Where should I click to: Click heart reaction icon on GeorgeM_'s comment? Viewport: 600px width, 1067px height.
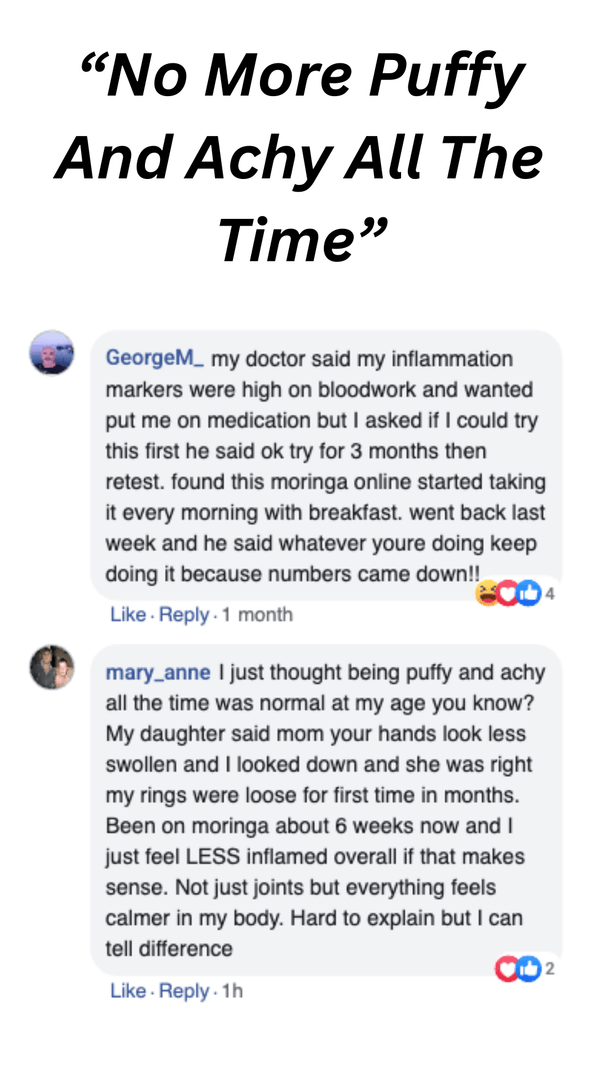(508, 593)
